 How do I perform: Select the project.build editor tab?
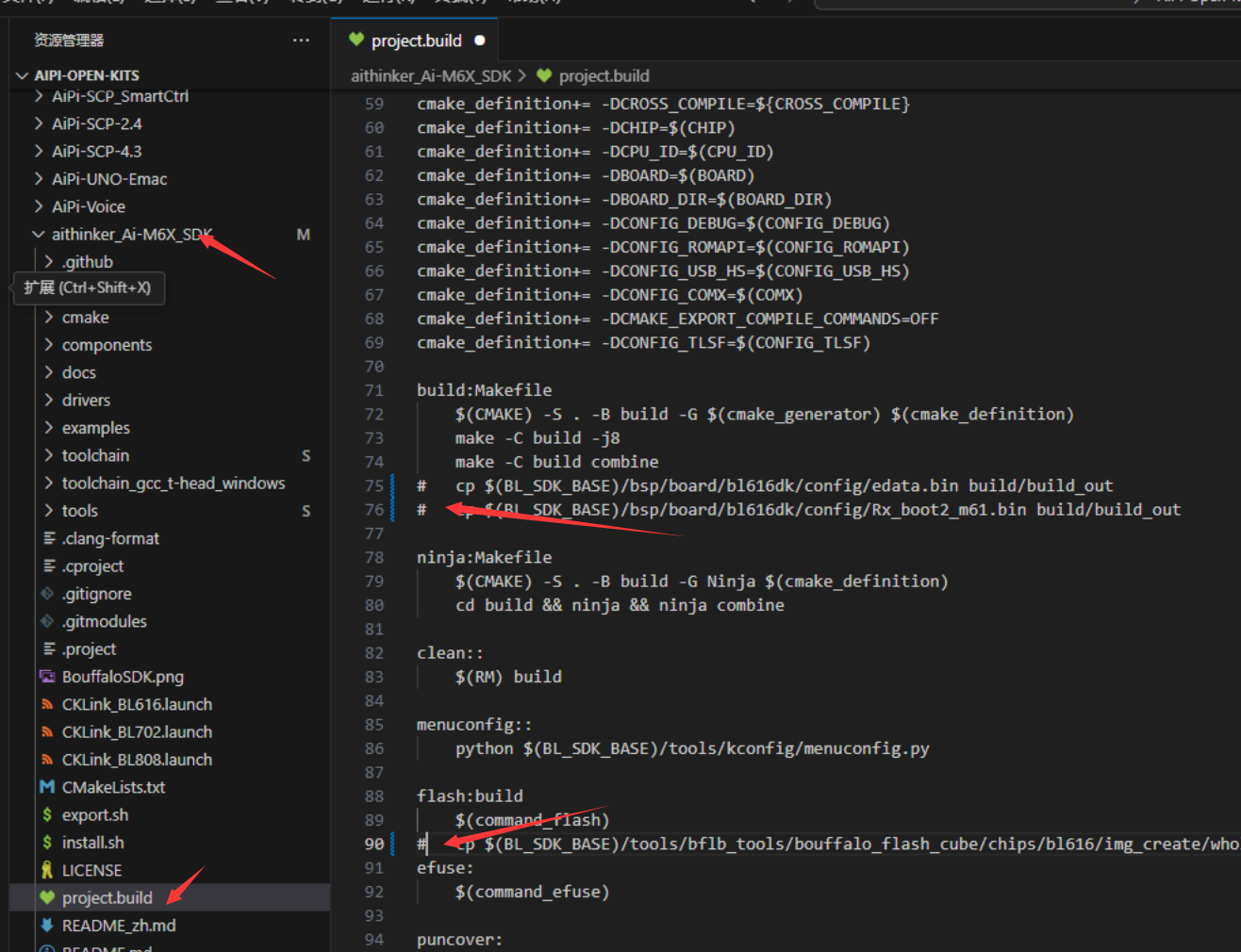[x=416, y=41]
